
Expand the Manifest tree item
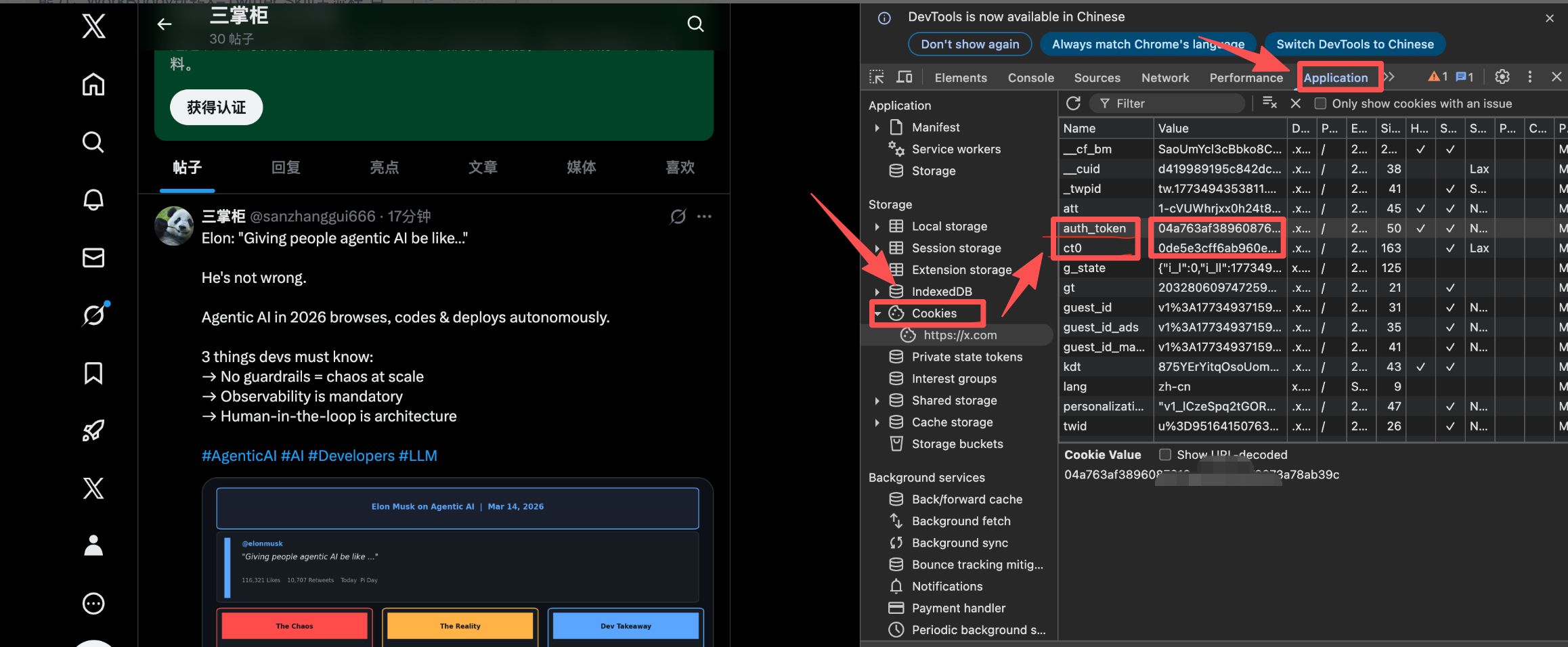877,128
